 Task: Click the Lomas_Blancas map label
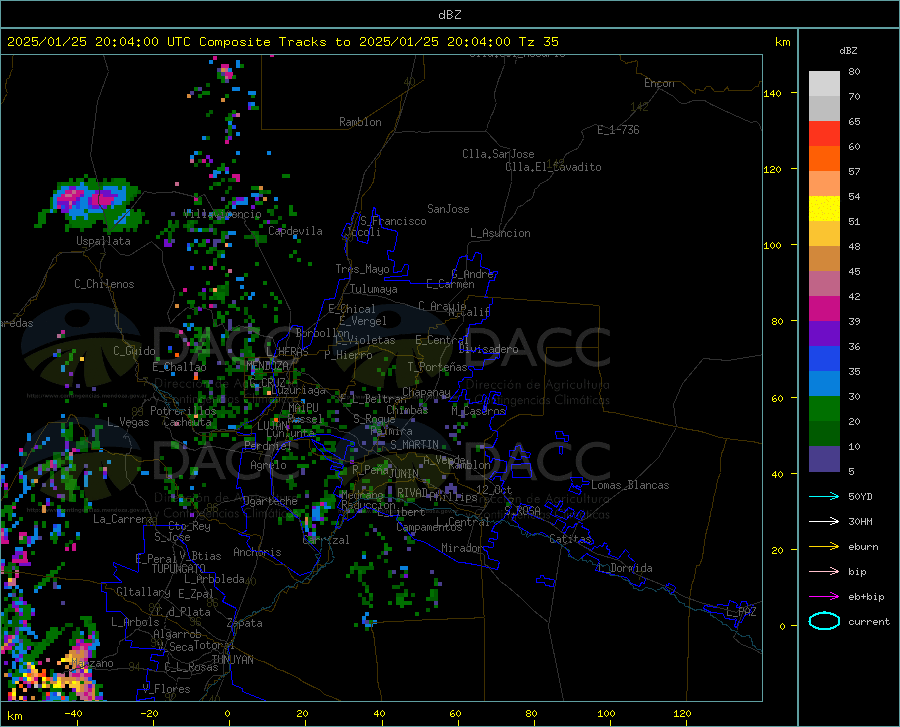pyautogui.click(x=630, y=485)
